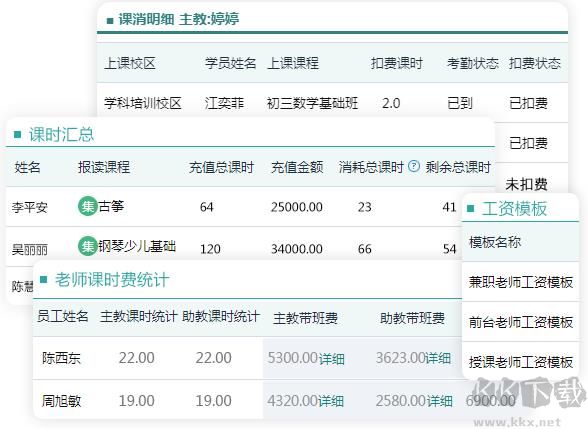Open 详细 link beside 2580.00 for 周旭敏
Image resolution: width=588 pixels, height=429 pixels.
click(440, 401)
